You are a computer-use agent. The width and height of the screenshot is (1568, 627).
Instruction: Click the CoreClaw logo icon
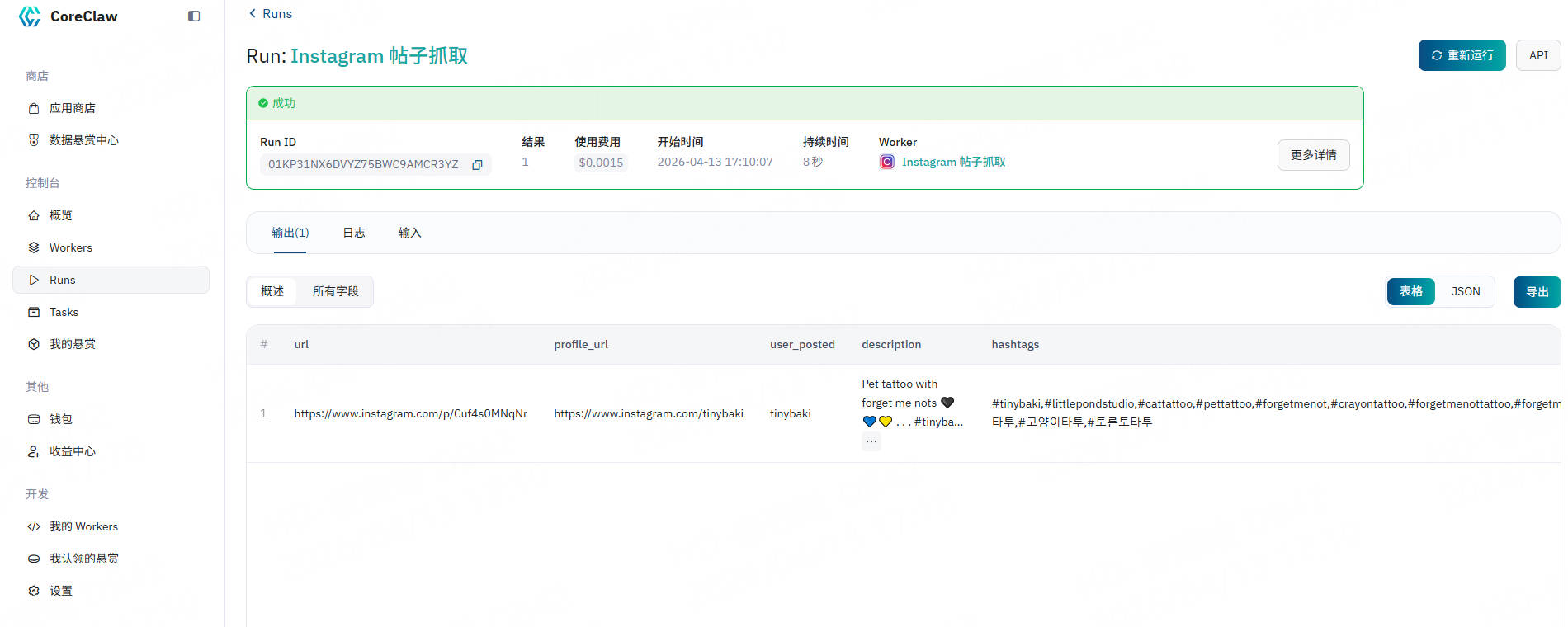point(30,16)
